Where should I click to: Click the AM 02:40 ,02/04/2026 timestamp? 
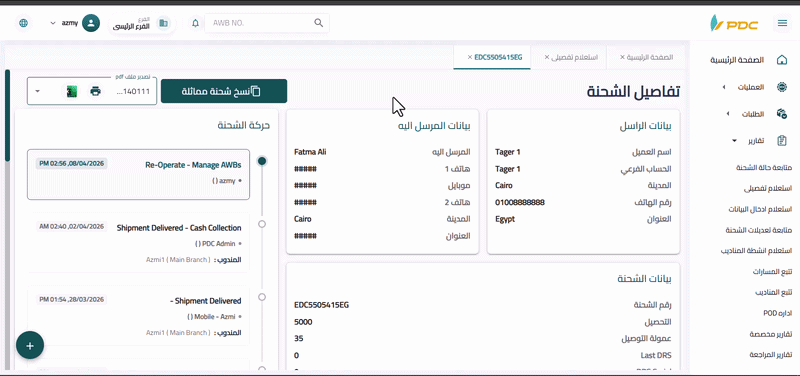pos(72,227)
